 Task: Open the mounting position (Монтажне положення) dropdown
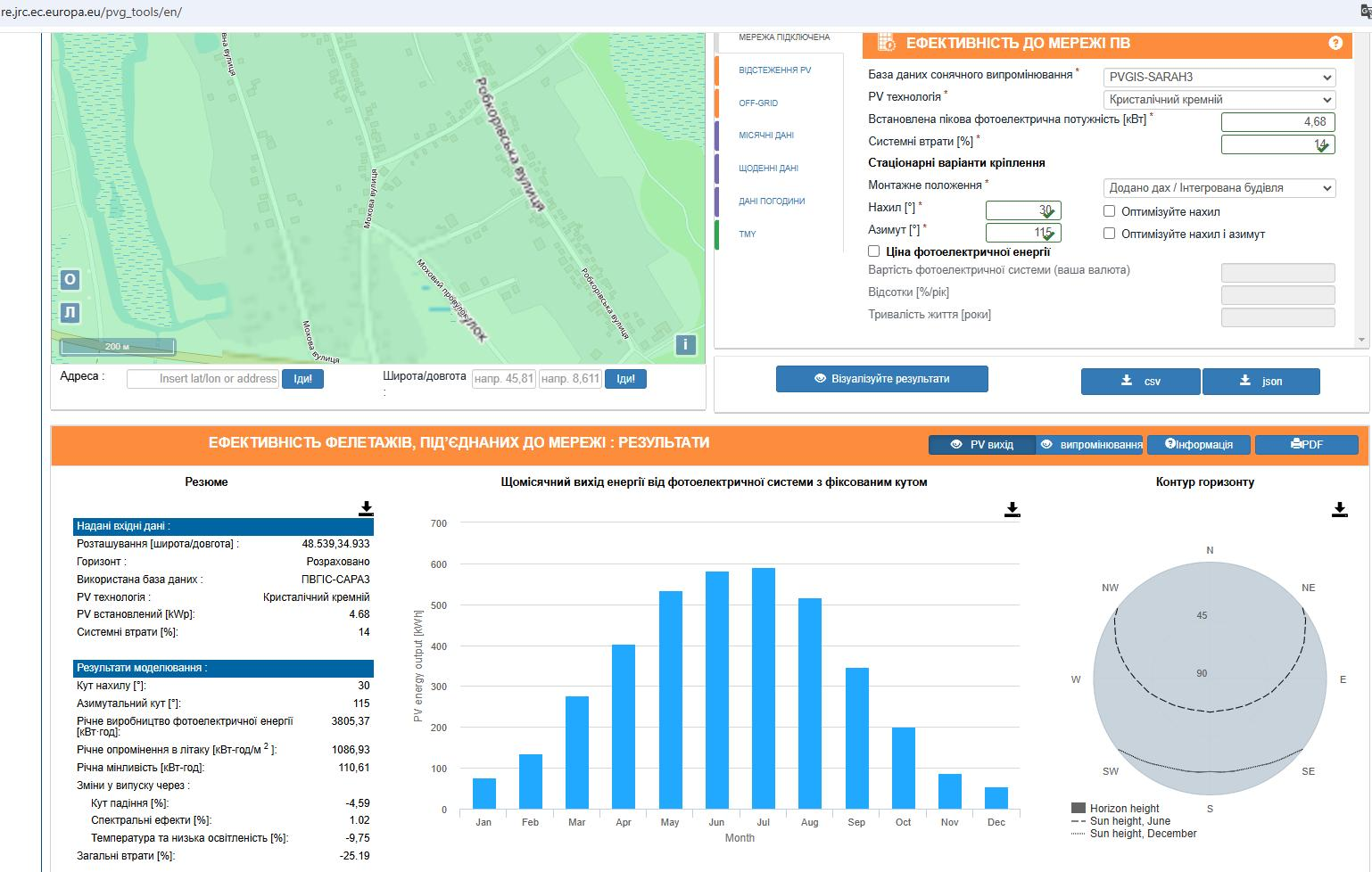1219,188
